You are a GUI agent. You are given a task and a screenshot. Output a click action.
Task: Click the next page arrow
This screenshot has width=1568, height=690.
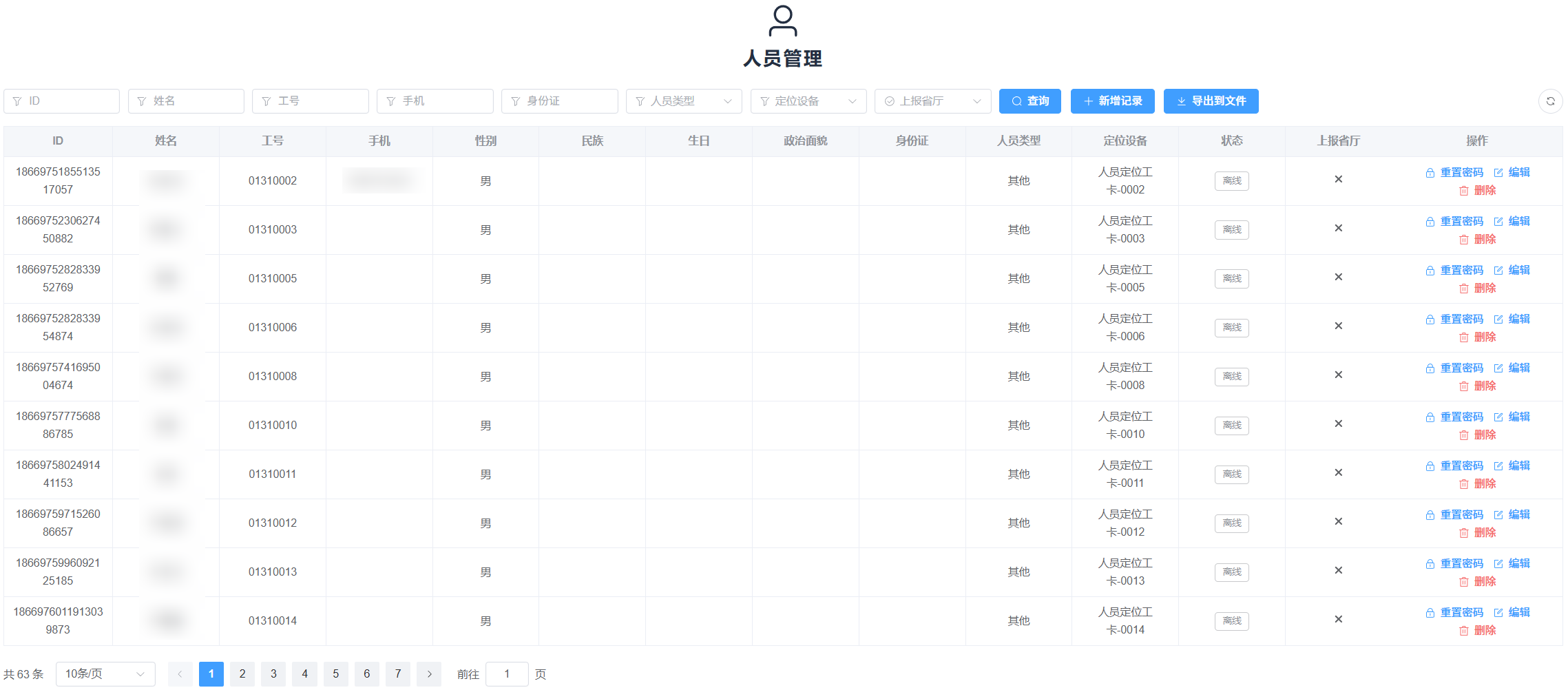coord(429,674)
